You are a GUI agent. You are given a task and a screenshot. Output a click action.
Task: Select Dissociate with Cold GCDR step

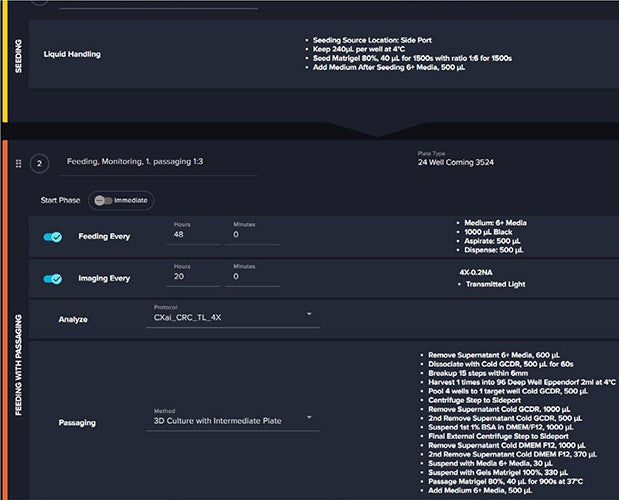[x=501, y=364]
